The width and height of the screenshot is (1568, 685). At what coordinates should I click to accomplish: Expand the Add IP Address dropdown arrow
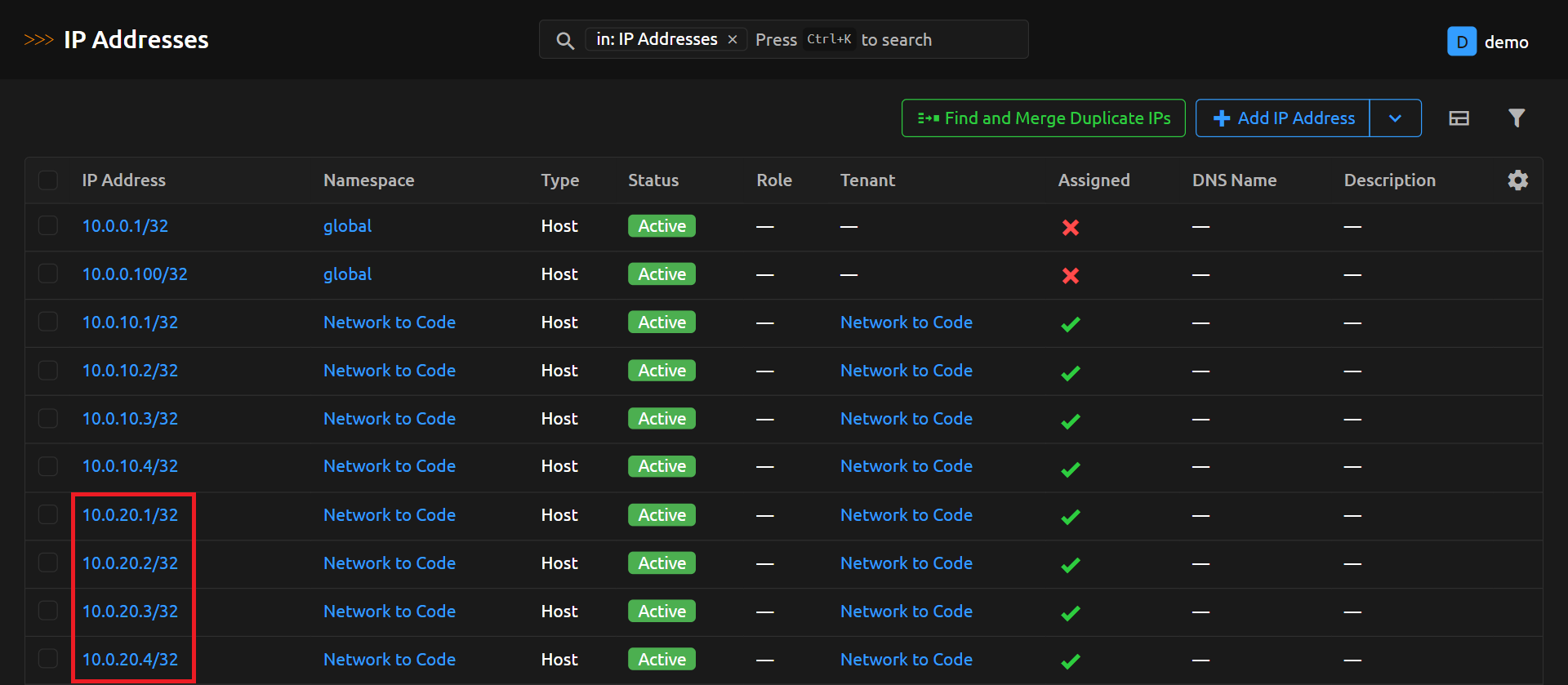point(1395,118)
